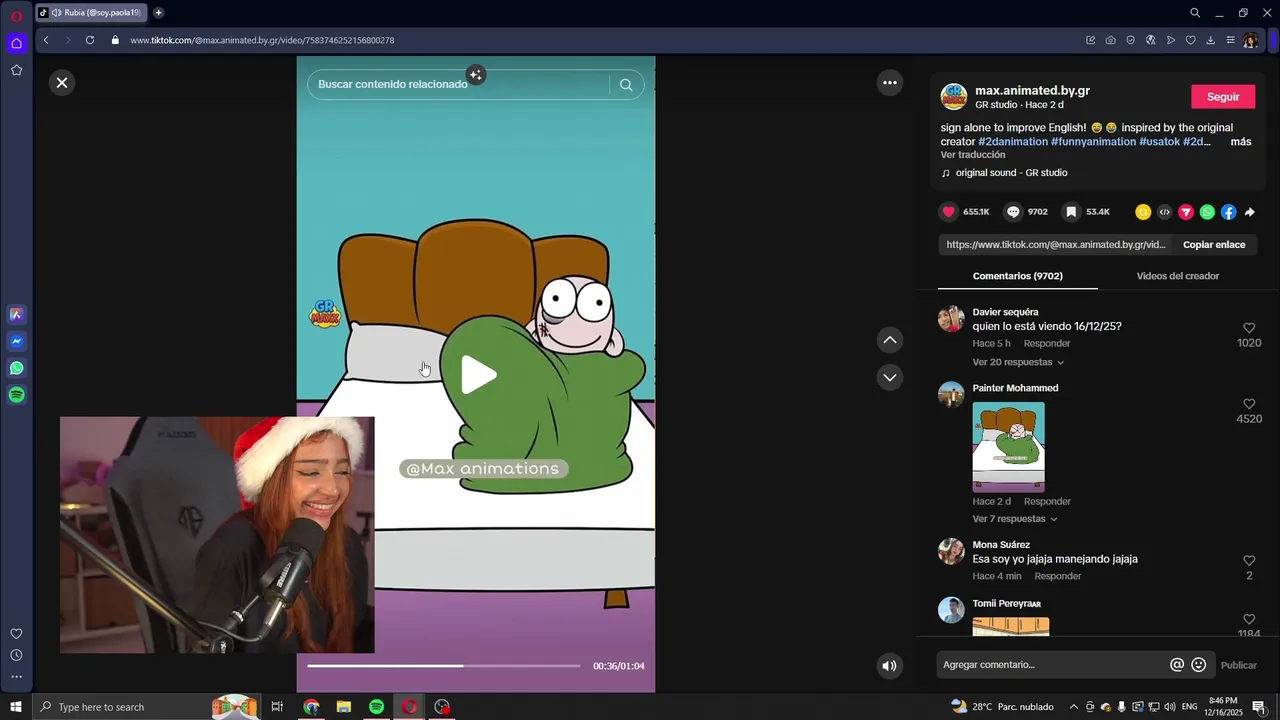Open sidebar three-dot setup at the bottom
This screenshot has height=720, width=1280.
[16, 677]
